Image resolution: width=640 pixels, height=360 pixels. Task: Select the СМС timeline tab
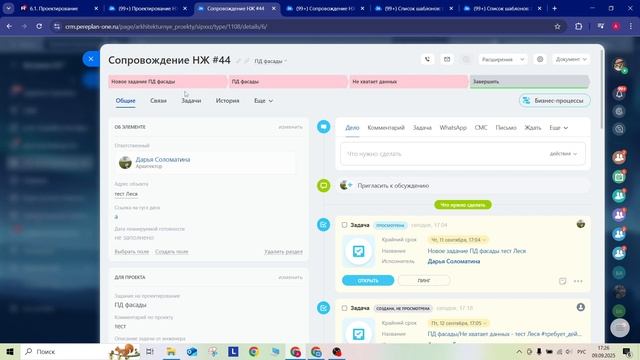(481, 128)
